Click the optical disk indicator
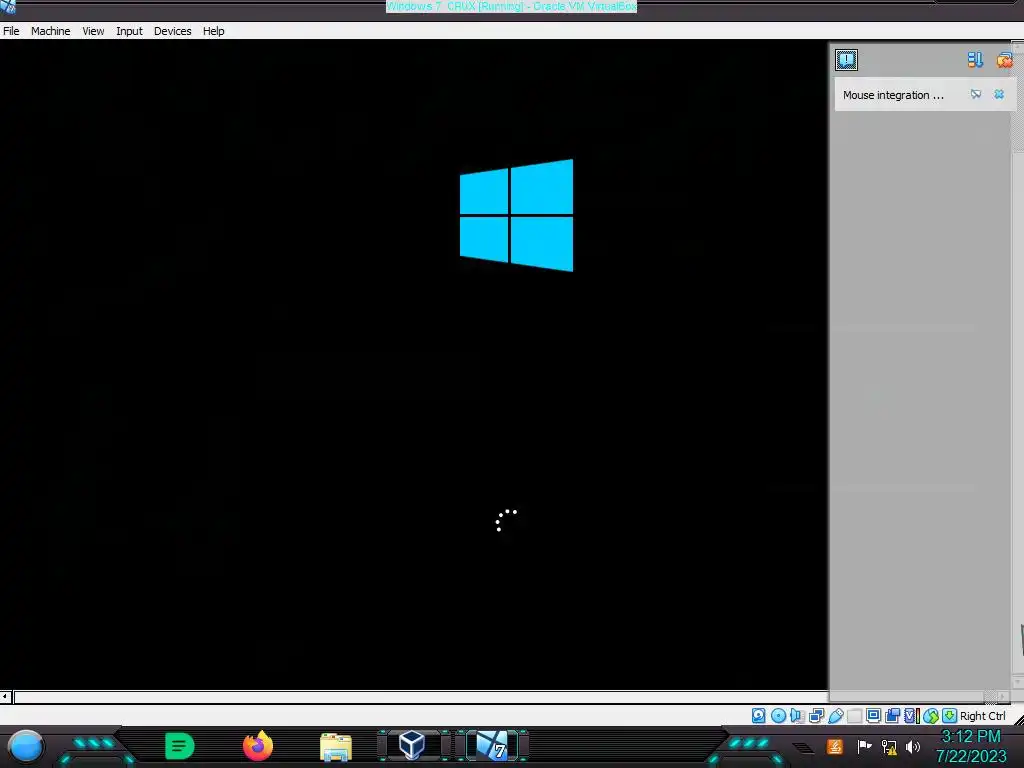The image size is (1024, 768). [778, 716]
